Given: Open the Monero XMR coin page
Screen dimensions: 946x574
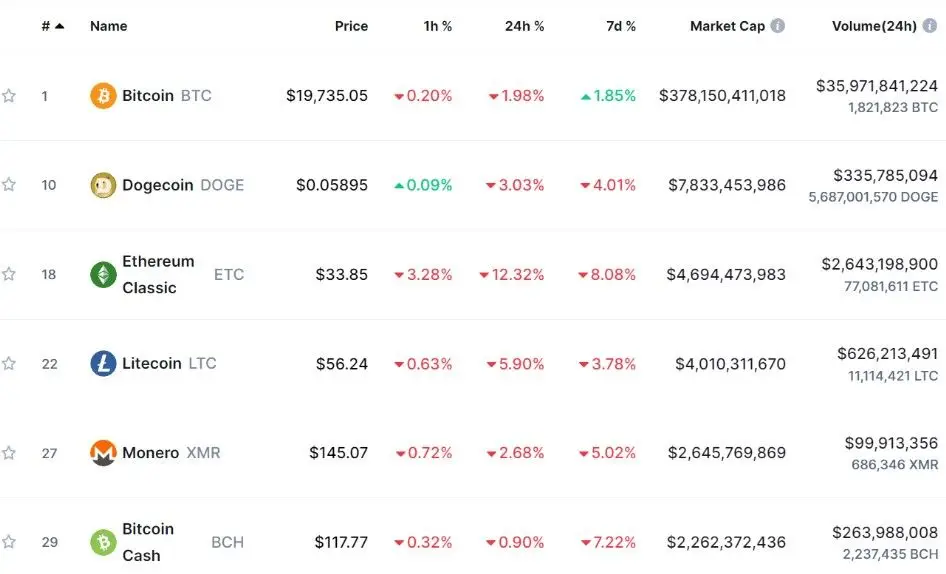Looking at the screenshot, I should pos(151,453).
